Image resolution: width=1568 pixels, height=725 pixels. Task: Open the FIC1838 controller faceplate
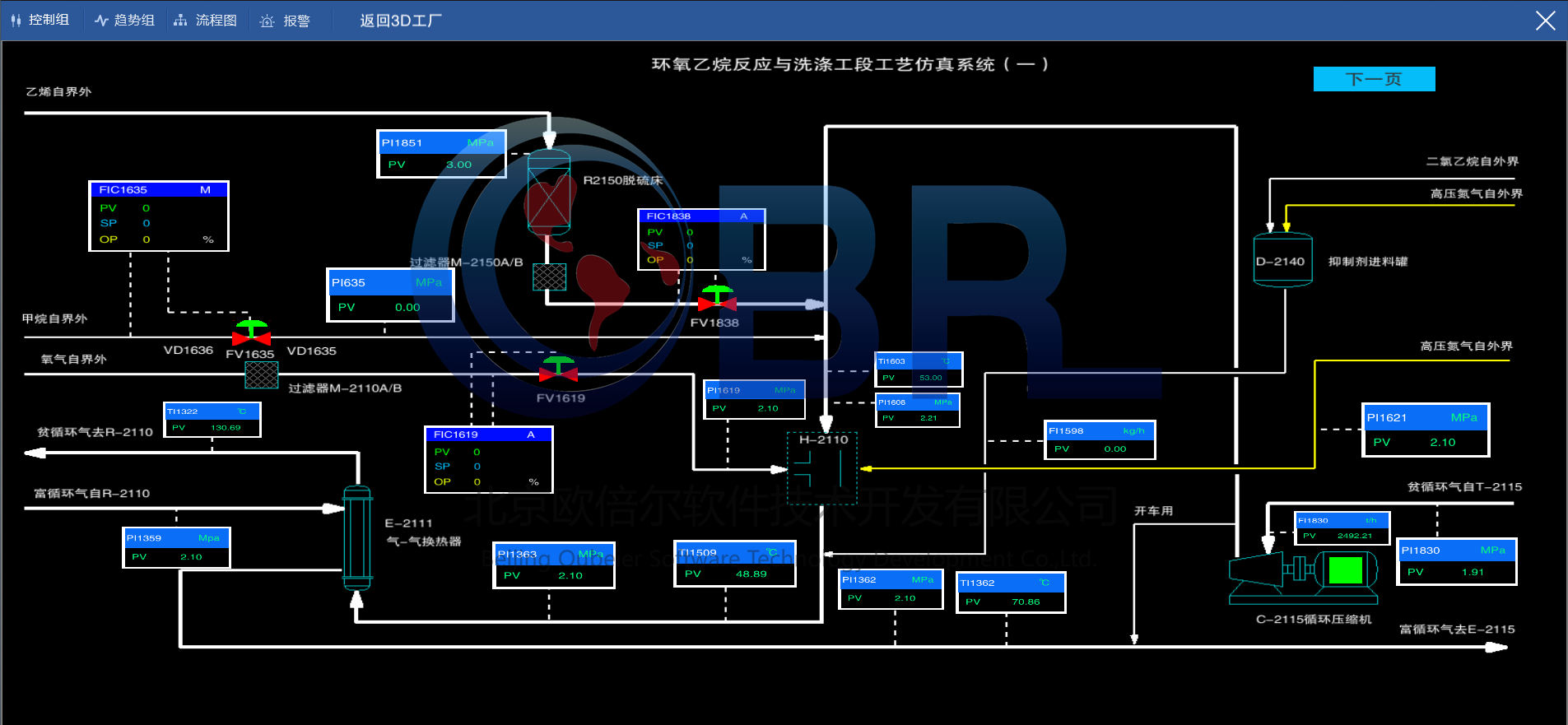click(x=701, y=239)
